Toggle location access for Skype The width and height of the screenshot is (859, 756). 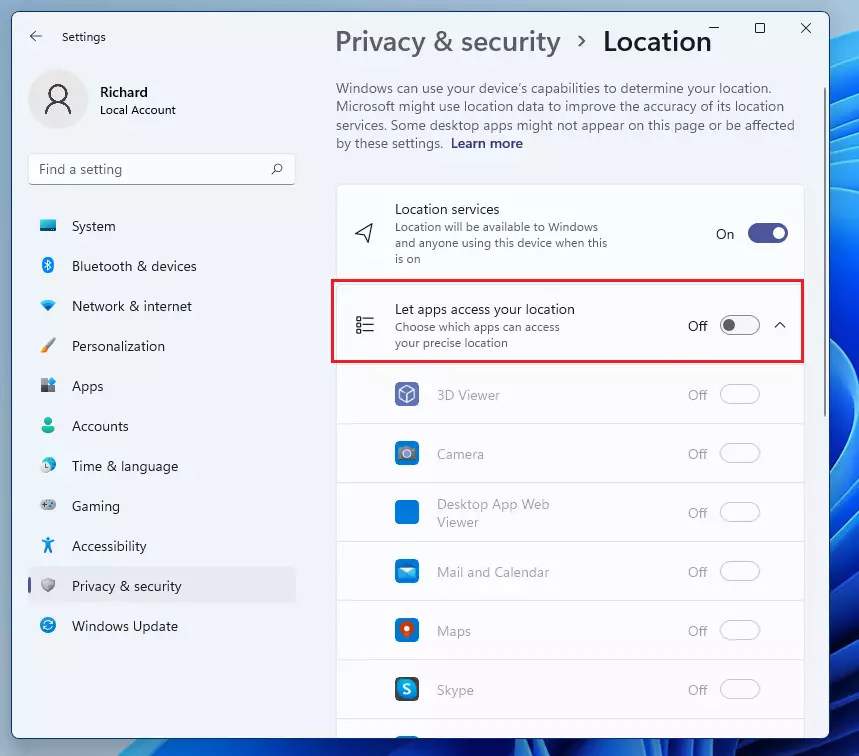tap(740, 690)
